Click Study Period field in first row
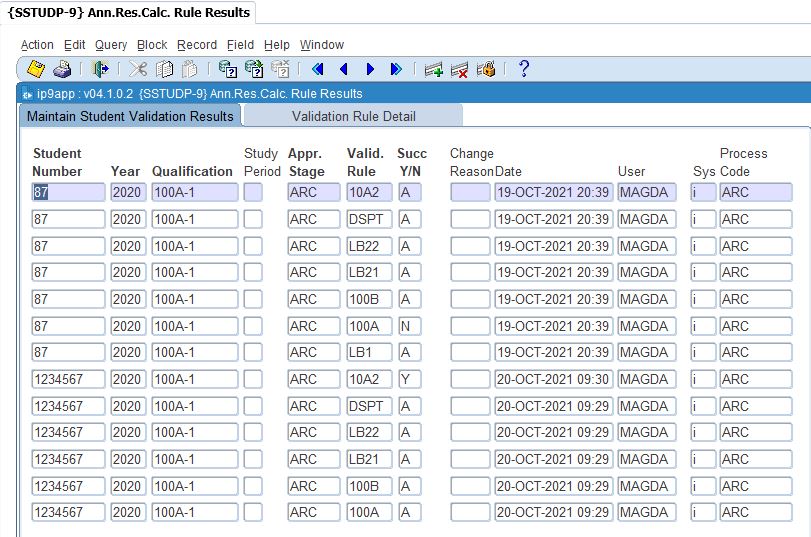Image resolution: width=811 pixels, height=537 pixels. click(x=253, y=193)
